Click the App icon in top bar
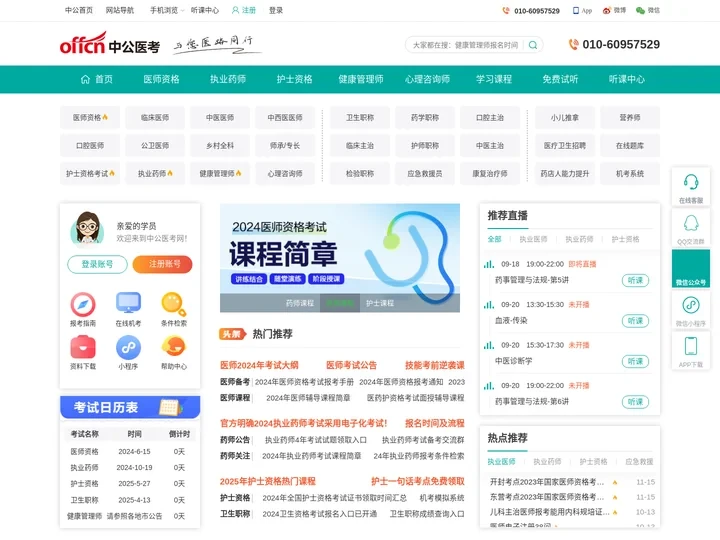720x540 pixels. pyautogui.click(x=576, y=10)
